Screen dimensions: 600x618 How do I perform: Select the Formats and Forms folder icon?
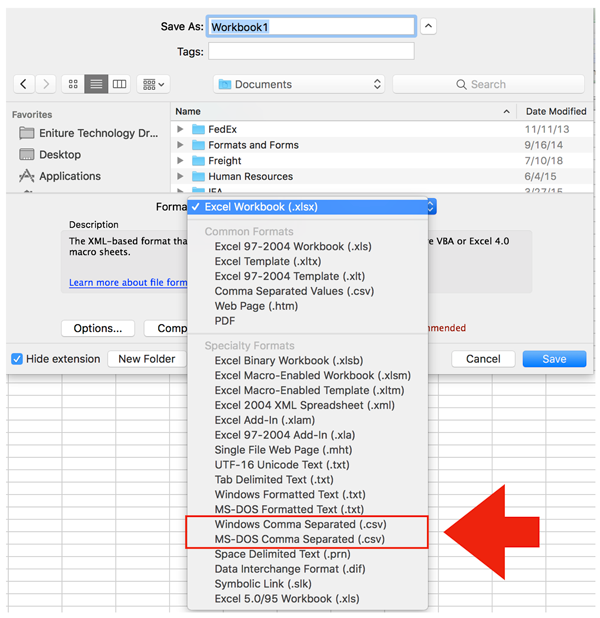[x=198, y=145]
